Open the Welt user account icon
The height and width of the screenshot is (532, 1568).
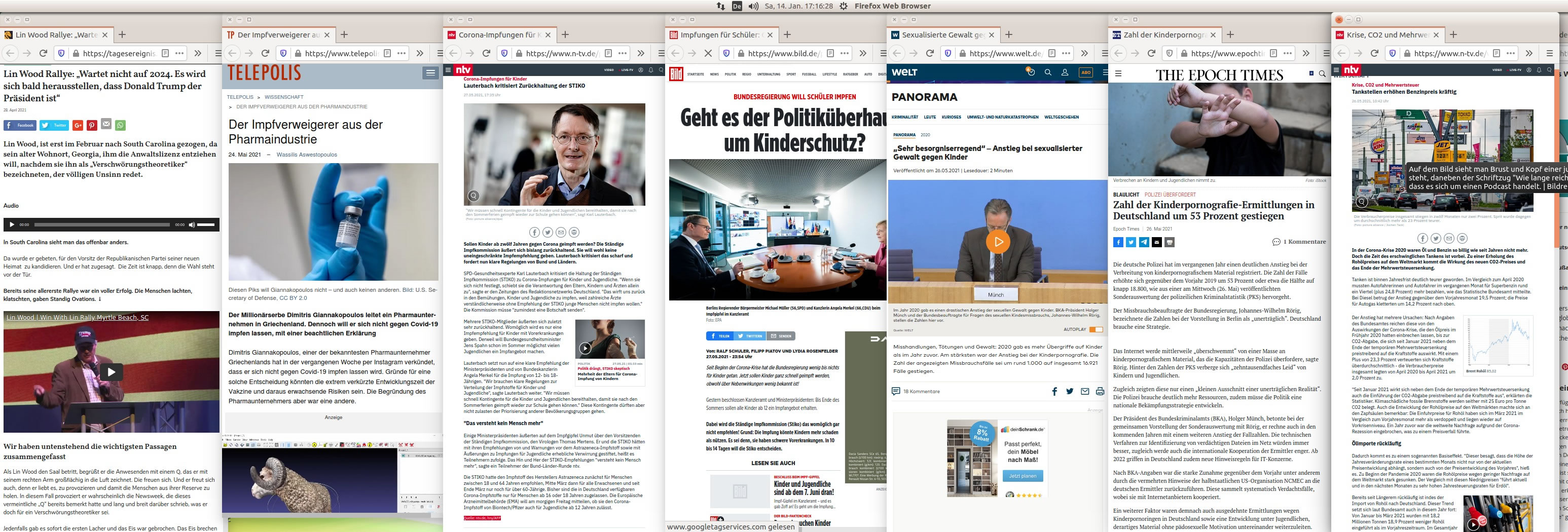[1065, 72]
